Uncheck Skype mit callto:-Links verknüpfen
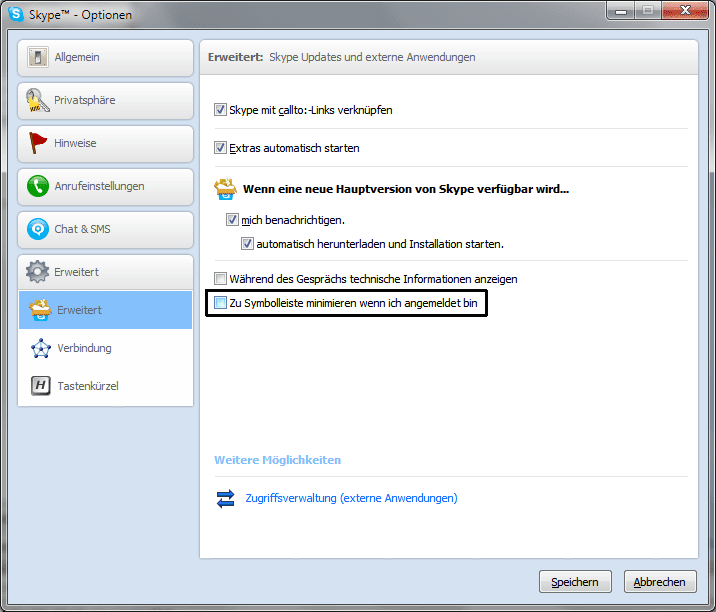Screen dimensions: 716x612 [x=220, y=110]
